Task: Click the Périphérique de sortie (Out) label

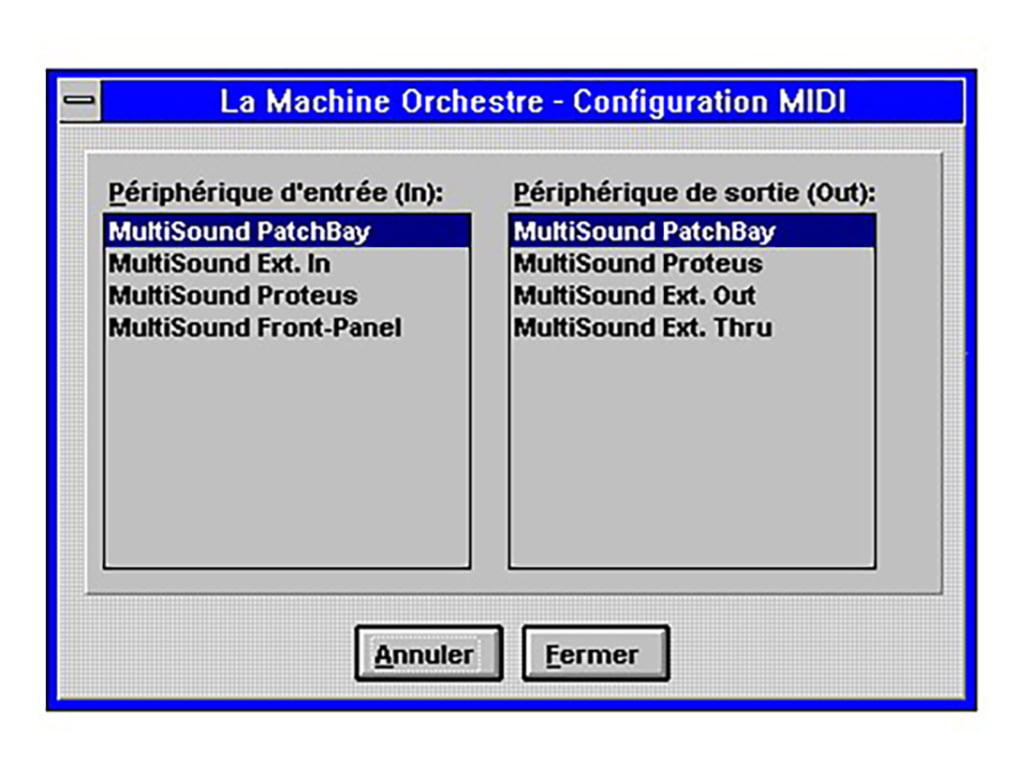Action: [x=694, y=193]
